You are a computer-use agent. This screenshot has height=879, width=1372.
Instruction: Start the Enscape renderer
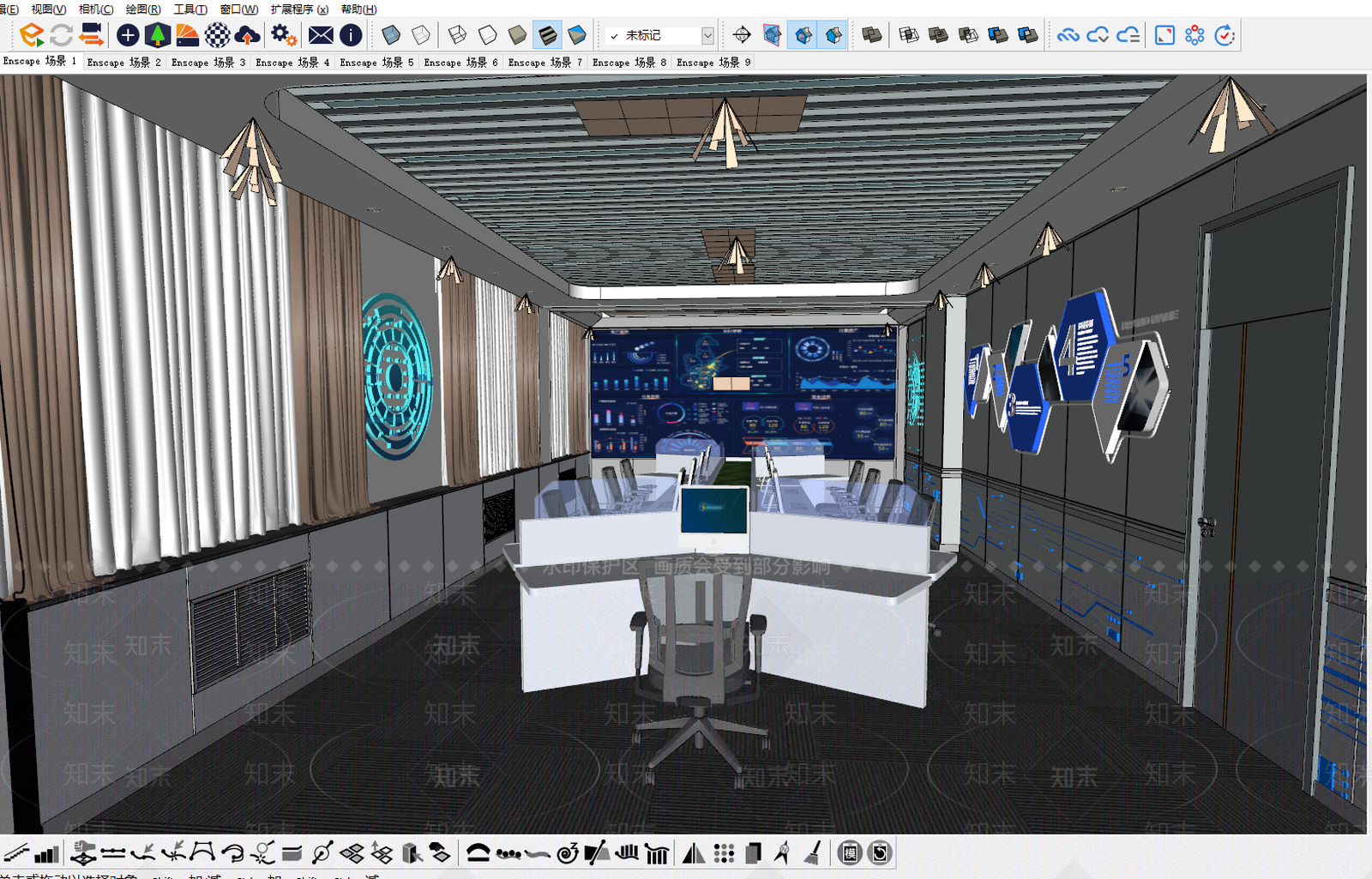tap(32, 35)
